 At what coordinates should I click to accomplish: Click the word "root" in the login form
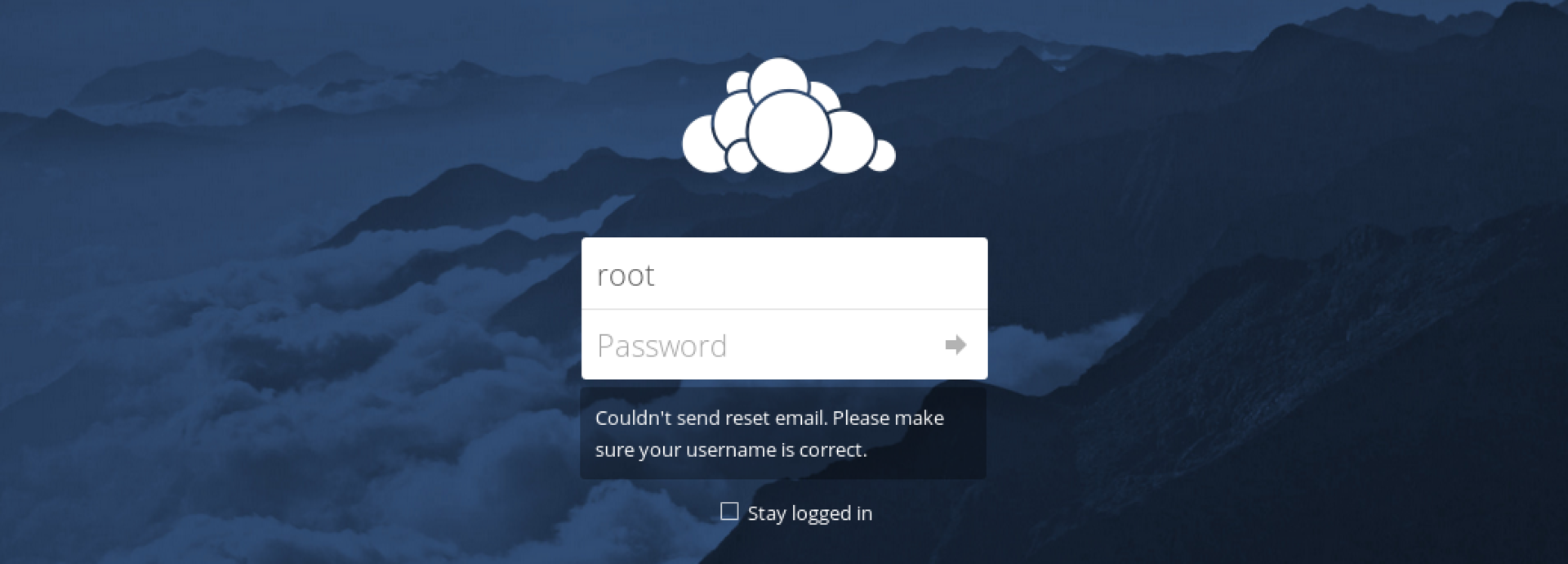tap(626, 275)
